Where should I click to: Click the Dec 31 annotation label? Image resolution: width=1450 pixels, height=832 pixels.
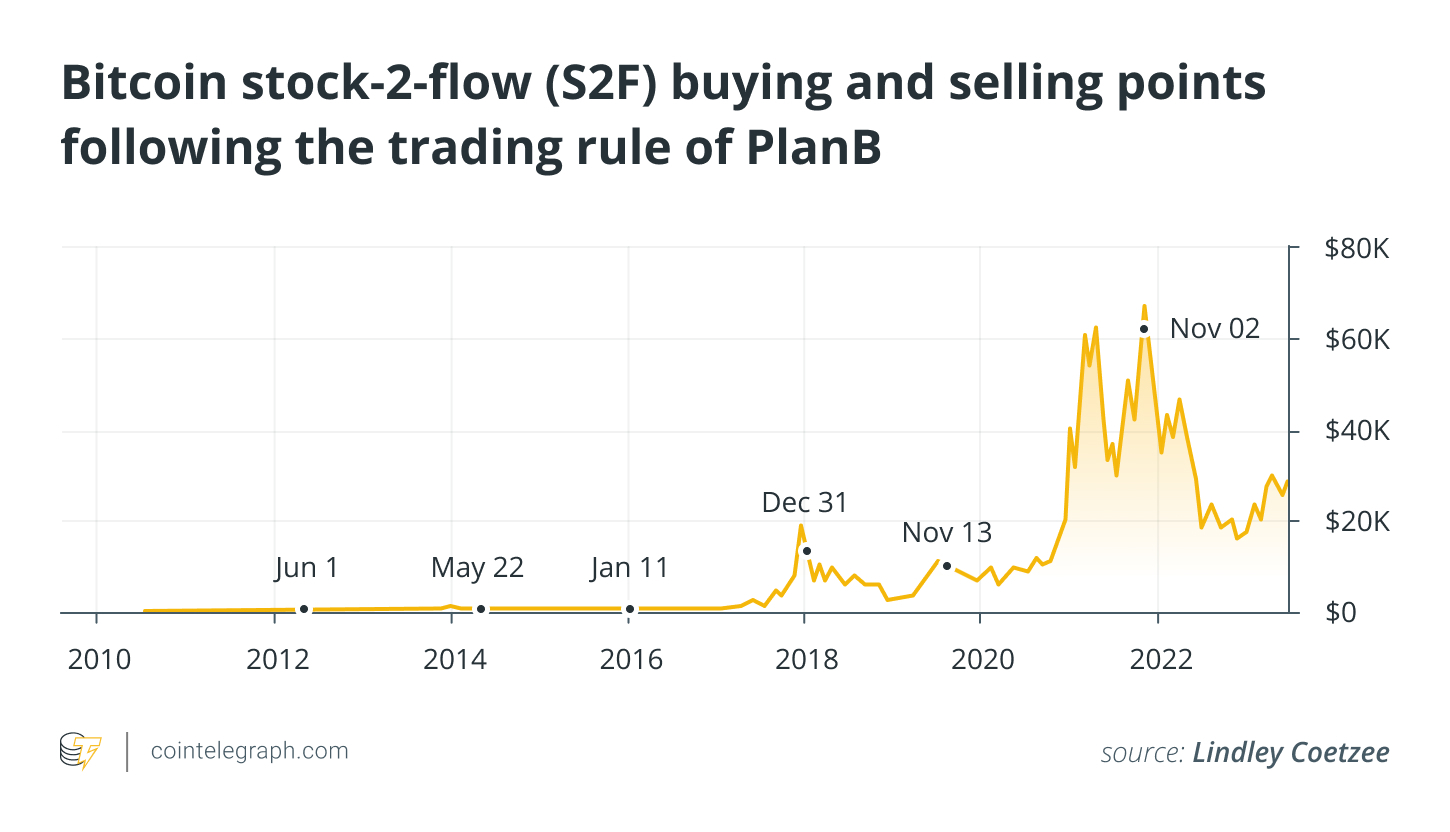tap(804, 502)
